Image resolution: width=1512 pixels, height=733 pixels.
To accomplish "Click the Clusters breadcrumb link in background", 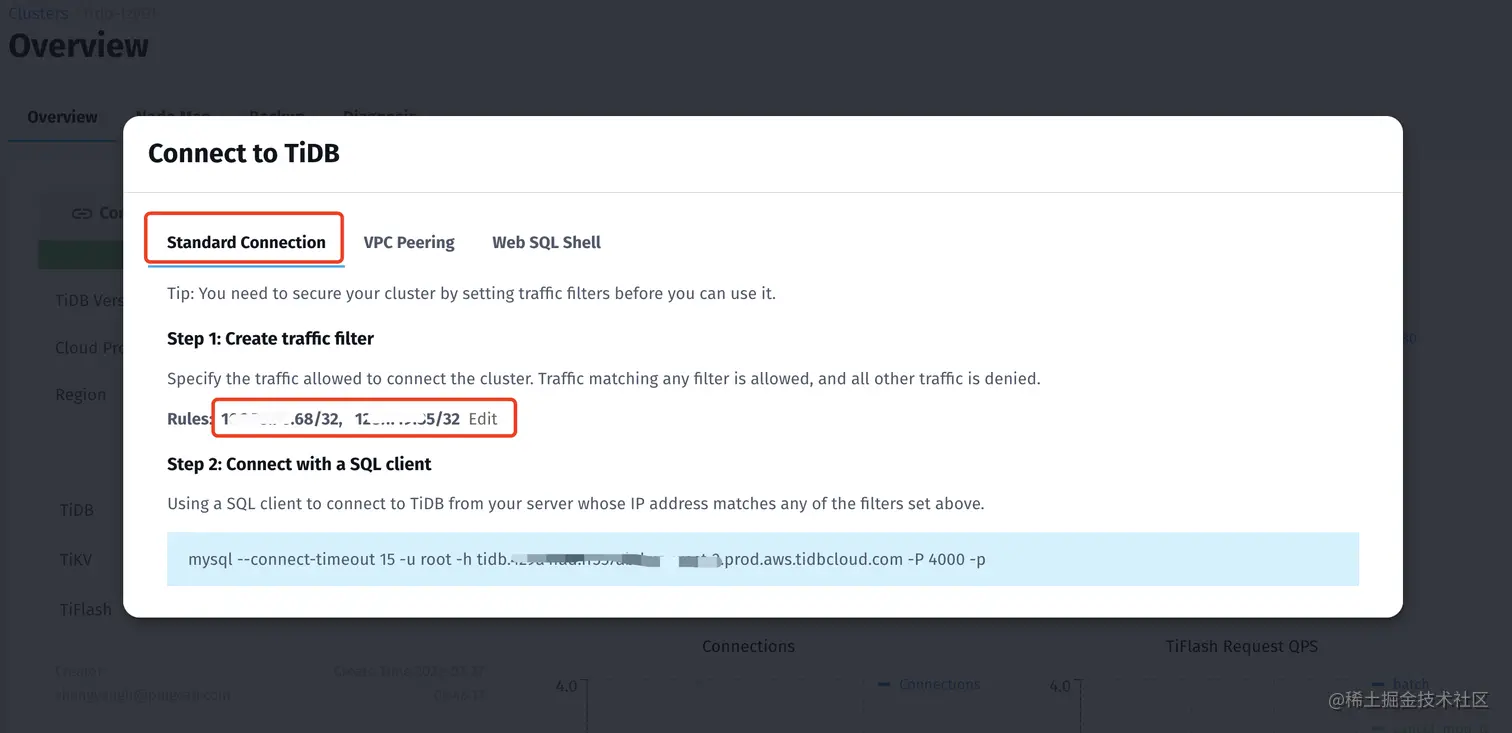I will (39, 13).
